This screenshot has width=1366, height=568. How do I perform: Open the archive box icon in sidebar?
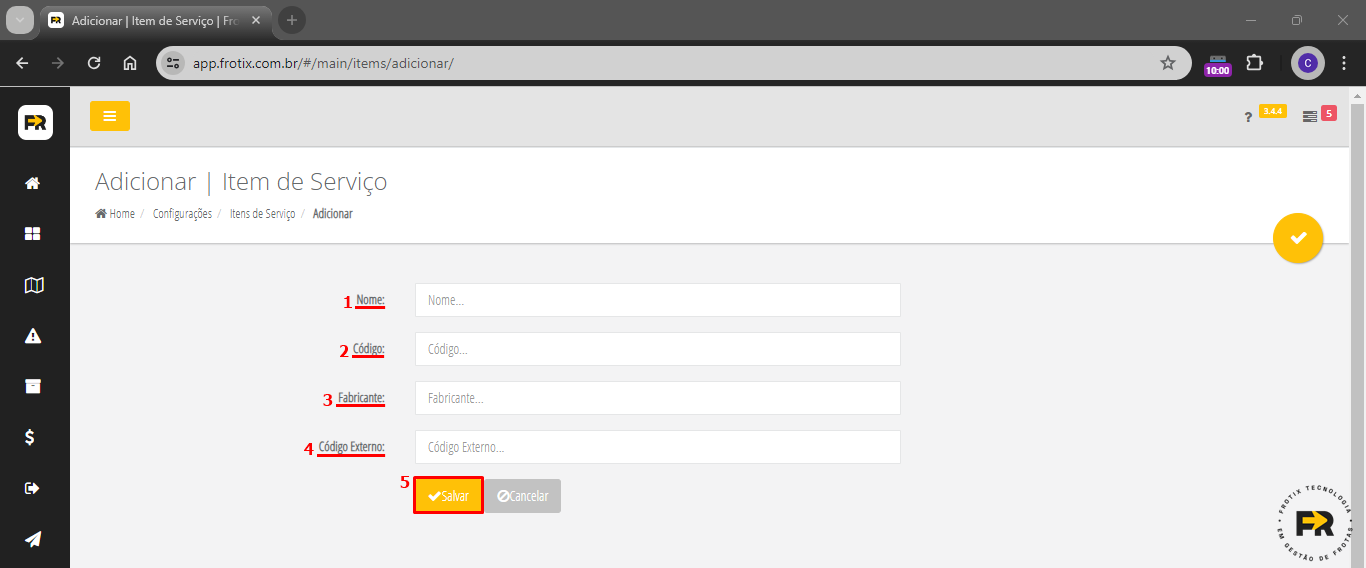(x=33, y=387)
